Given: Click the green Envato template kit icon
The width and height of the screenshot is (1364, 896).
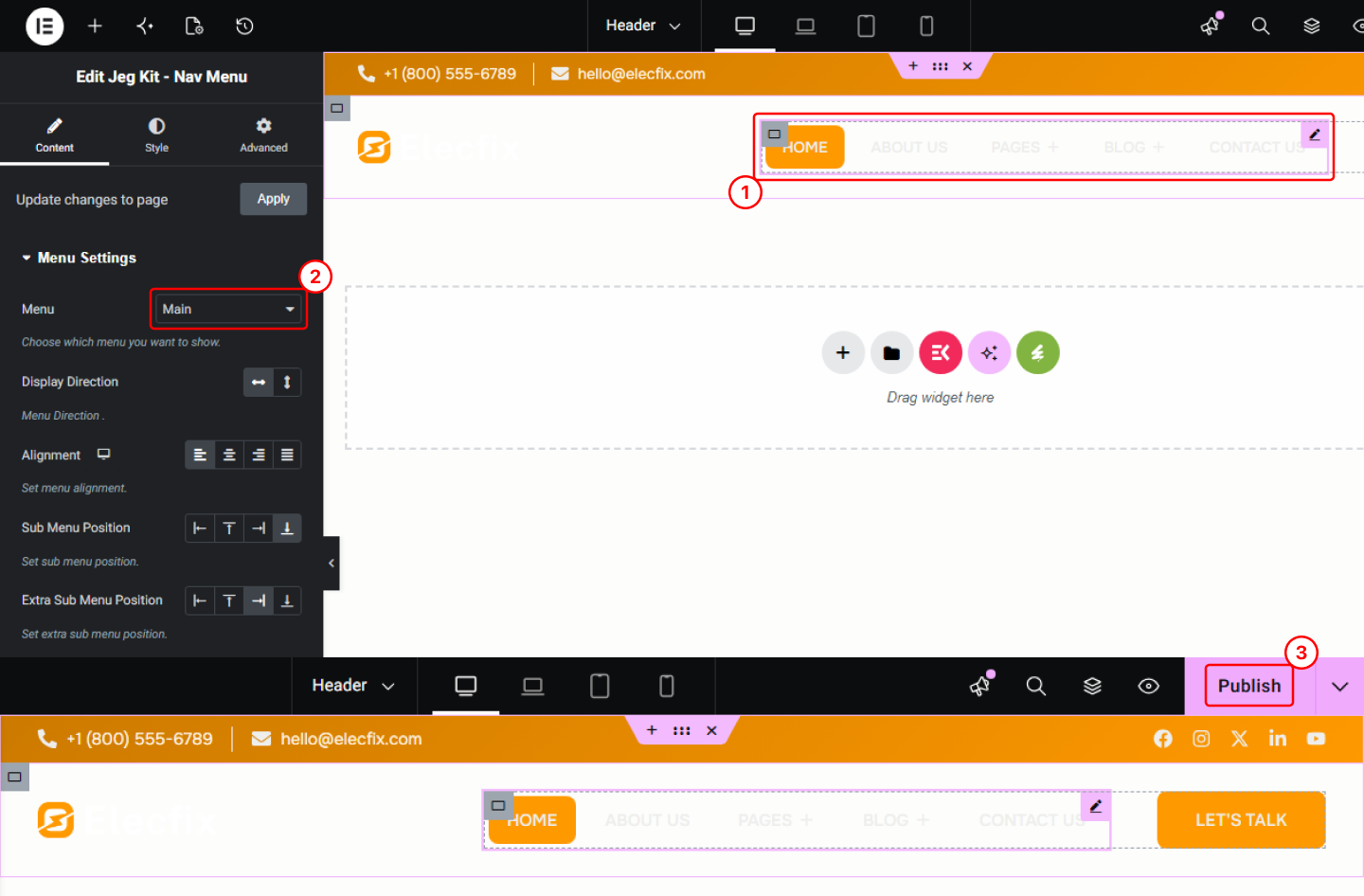Looking at the screenshot, I should tap(1038, 353).
